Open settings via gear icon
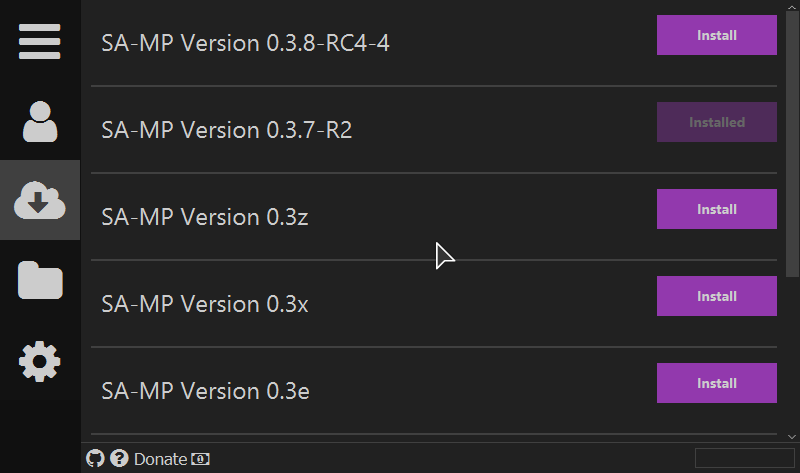Viewport: 800px width, 473px height. 40,361
